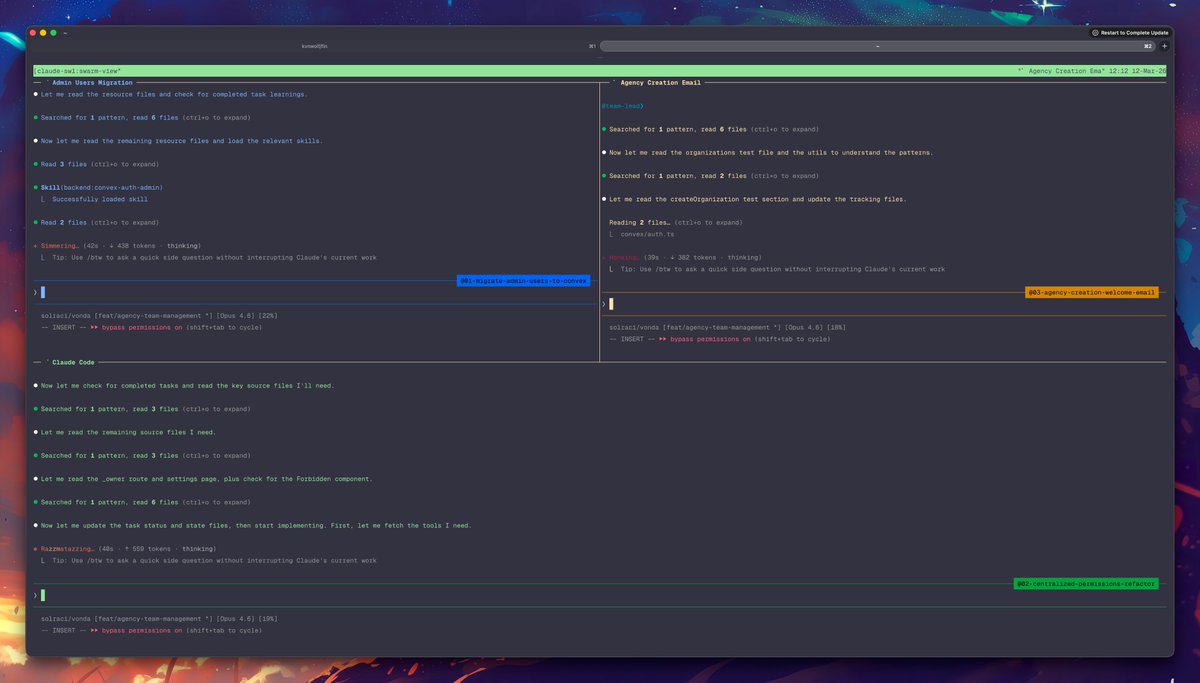
Task: Click 'Now let me read the remaining resource files' line
Action: (182, 141)
